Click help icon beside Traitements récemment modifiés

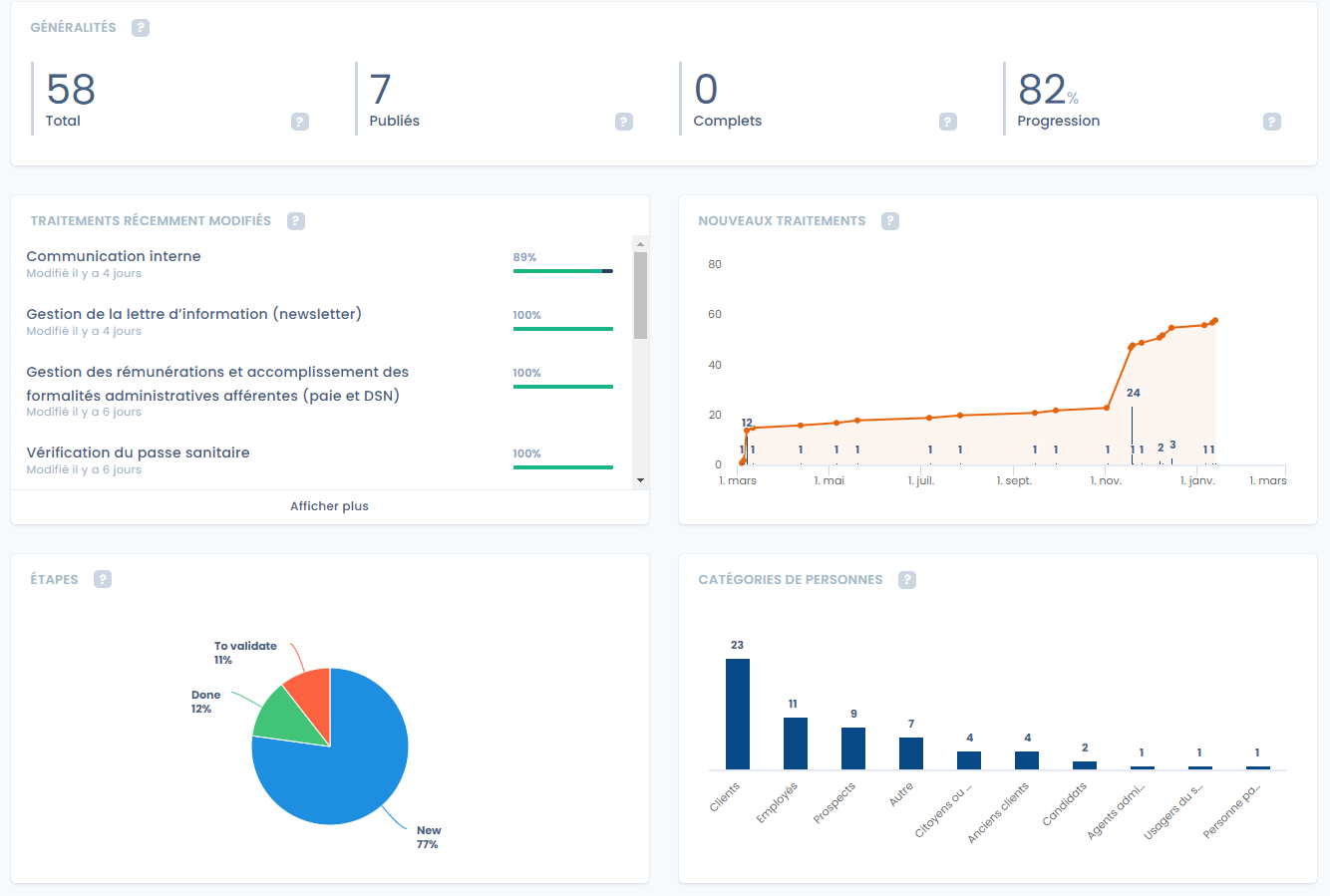click(296, 221)
